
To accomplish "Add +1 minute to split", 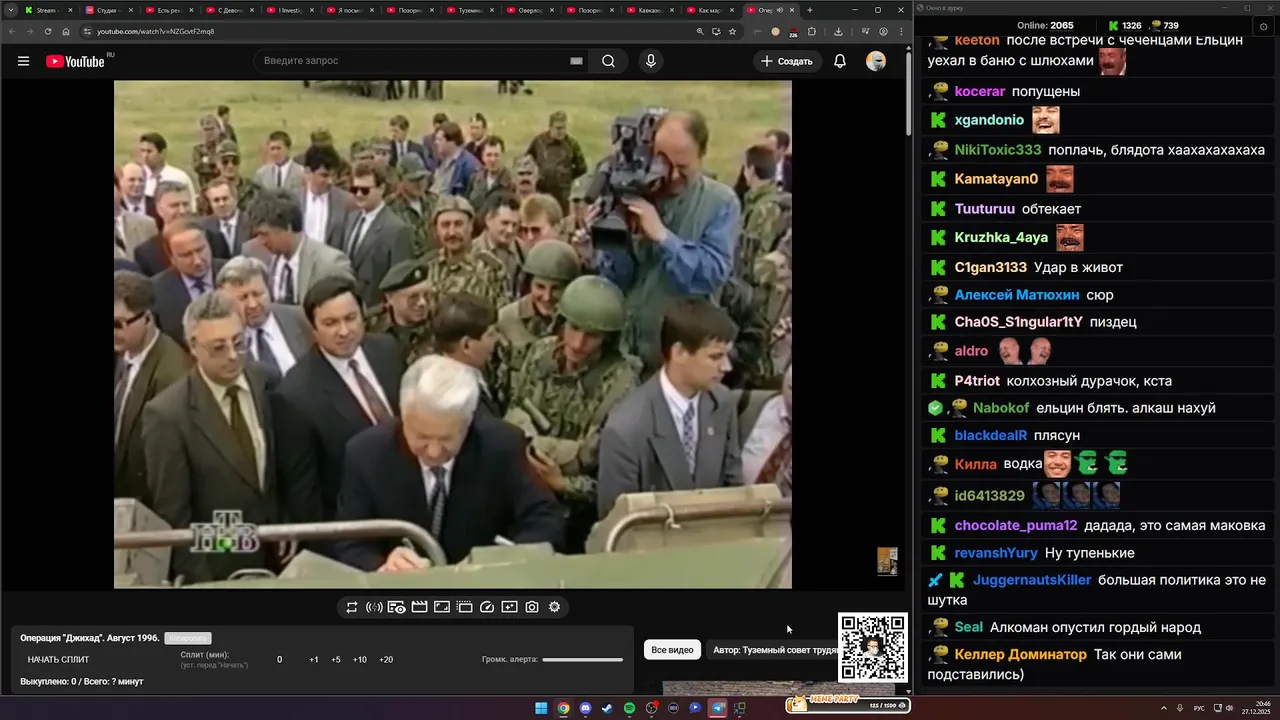I will tap(314, 660).
